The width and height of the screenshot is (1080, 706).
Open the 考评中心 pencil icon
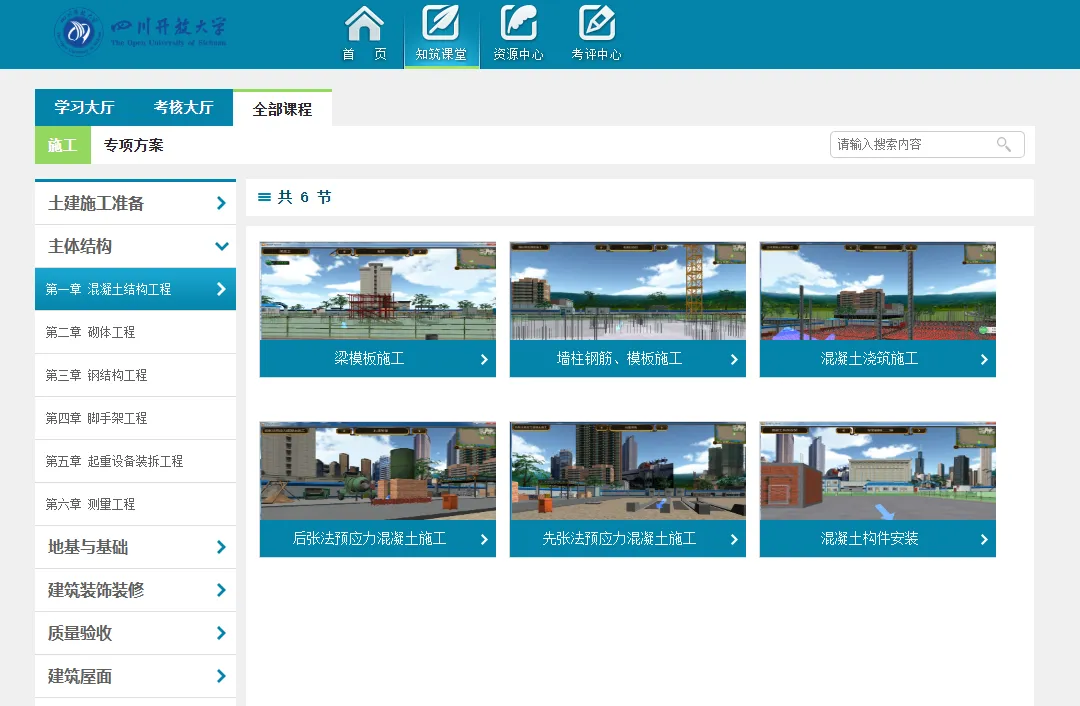coord(596,24)
